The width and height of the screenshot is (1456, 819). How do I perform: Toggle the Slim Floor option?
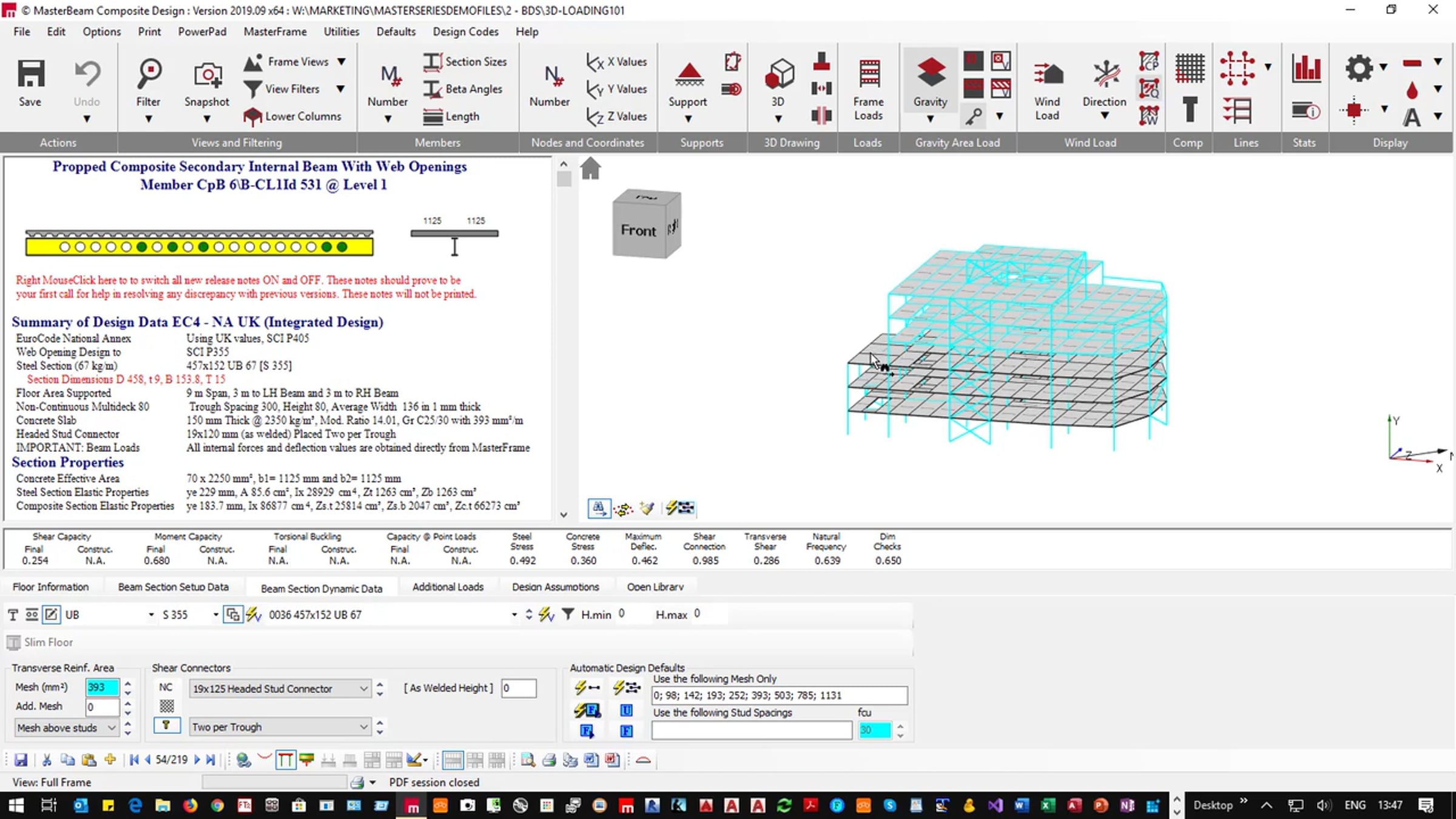[39, 642]
